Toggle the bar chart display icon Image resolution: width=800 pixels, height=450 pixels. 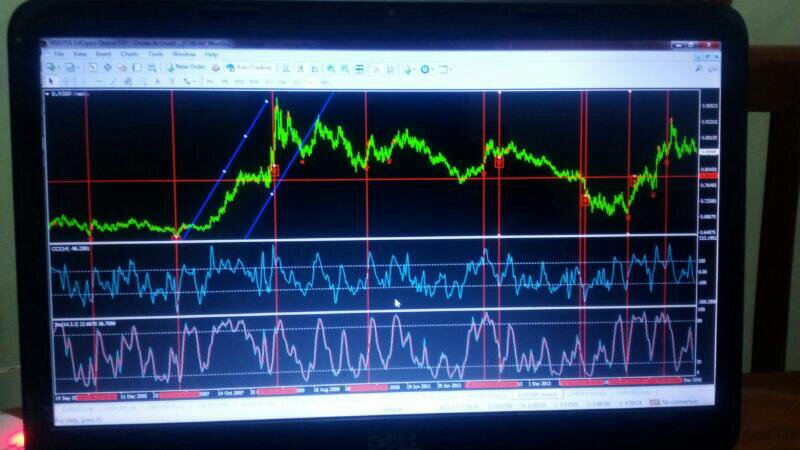[285, 68]
